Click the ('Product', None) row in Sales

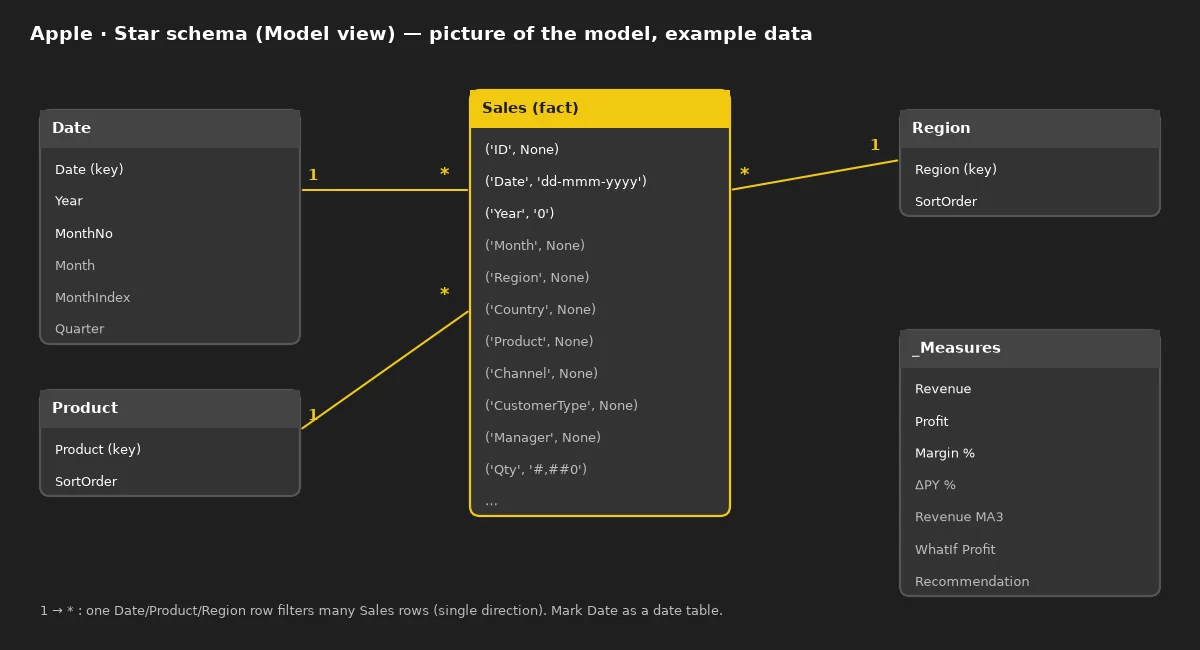(x=539, y=342)
